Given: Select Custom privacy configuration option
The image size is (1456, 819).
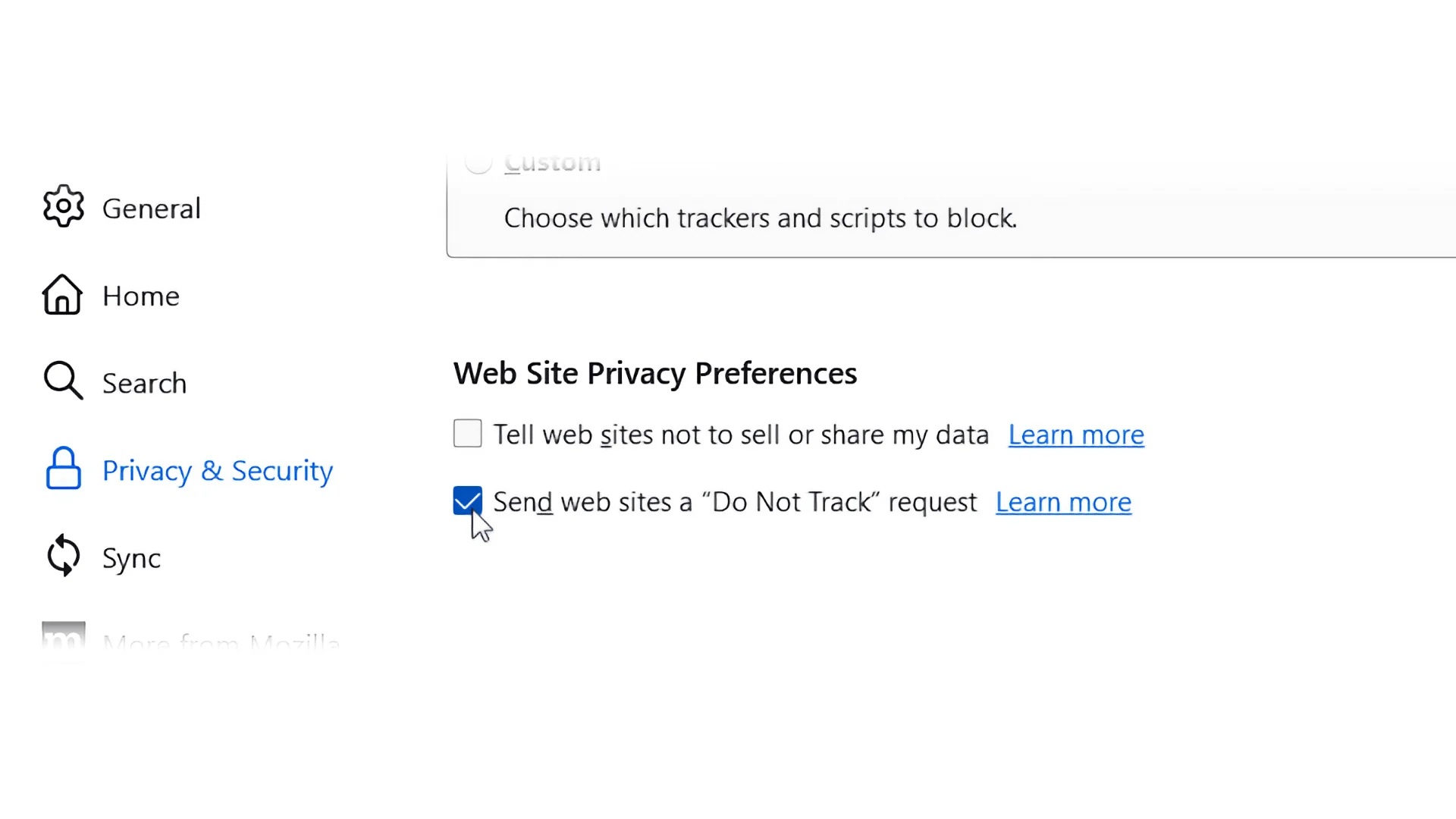Looking at the screenshot, I should [478, 162].
